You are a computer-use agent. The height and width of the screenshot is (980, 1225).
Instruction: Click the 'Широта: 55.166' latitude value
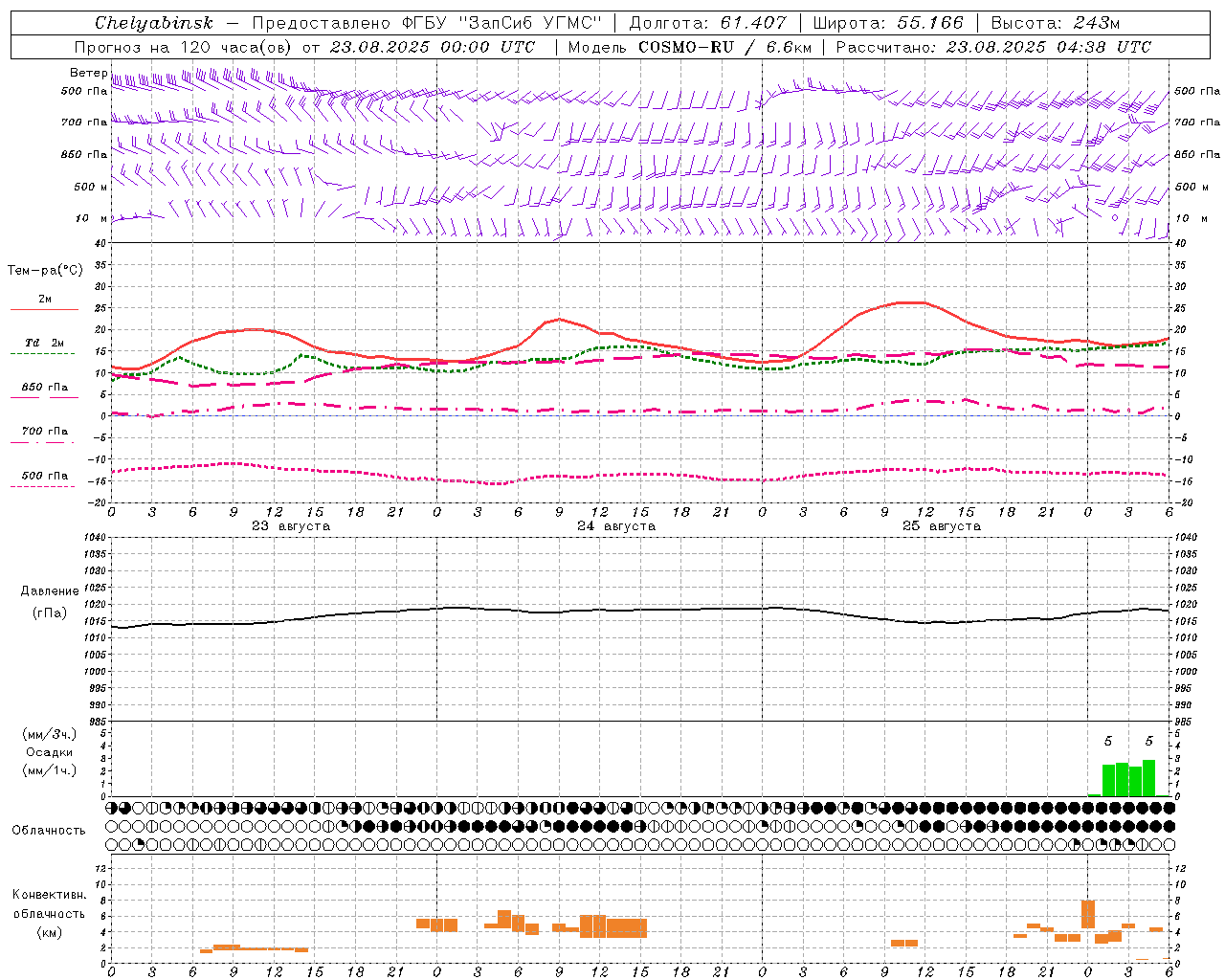point(888,23)
